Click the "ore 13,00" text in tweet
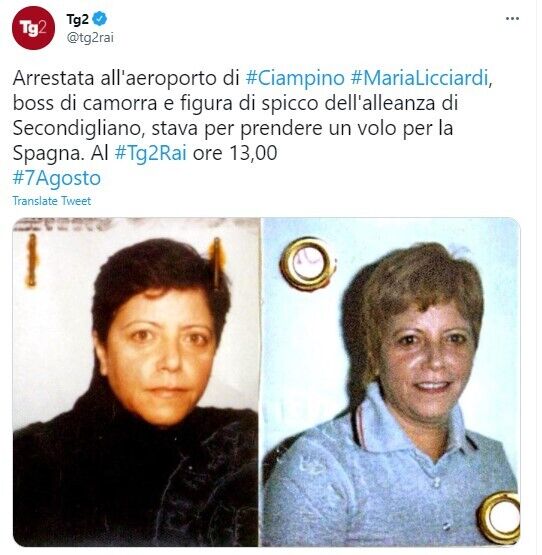 tap(235, 153)
